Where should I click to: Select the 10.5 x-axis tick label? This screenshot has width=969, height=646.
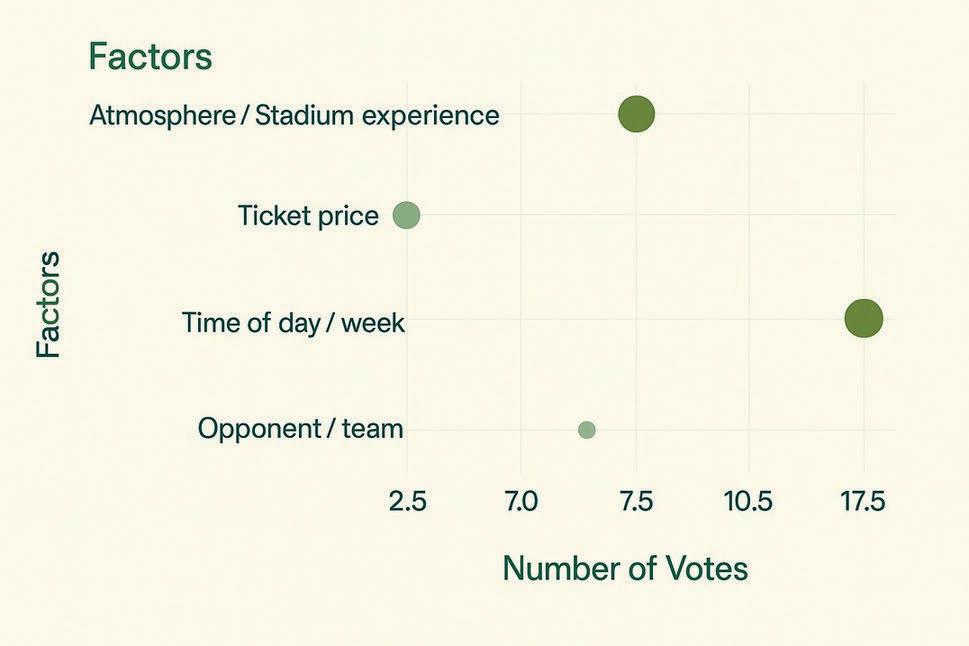748,501
